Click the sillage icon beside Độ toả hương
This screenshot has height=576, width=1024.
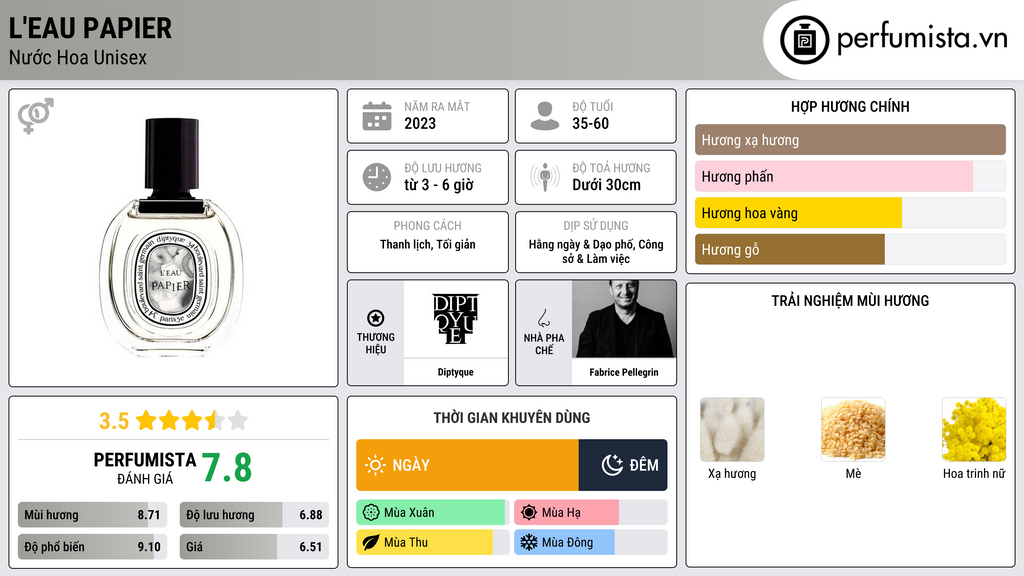545,177
